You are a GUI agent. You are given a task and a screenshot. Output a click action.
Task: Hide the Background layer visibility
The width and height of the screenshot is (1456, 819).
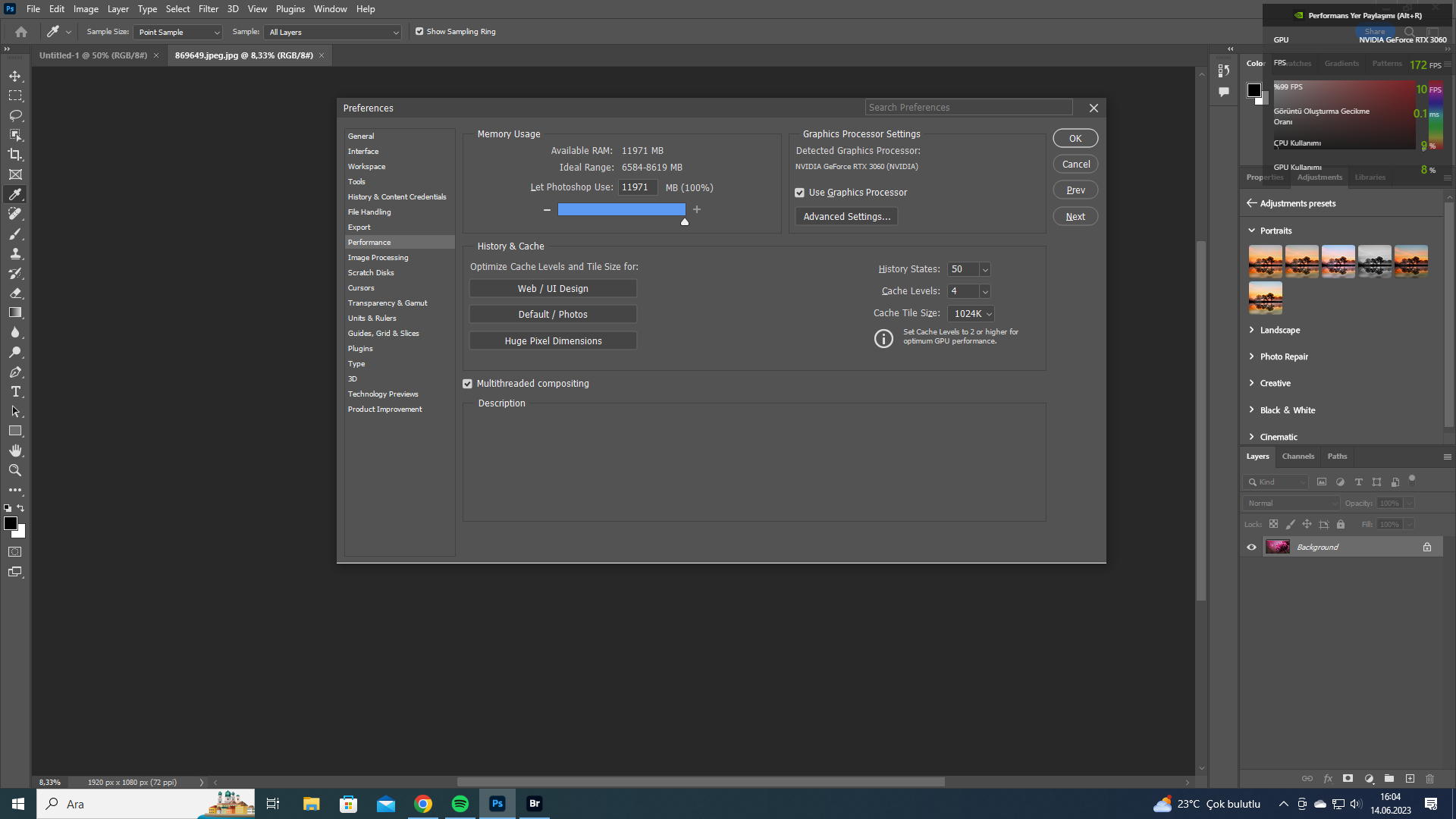tap(1251, 547)
